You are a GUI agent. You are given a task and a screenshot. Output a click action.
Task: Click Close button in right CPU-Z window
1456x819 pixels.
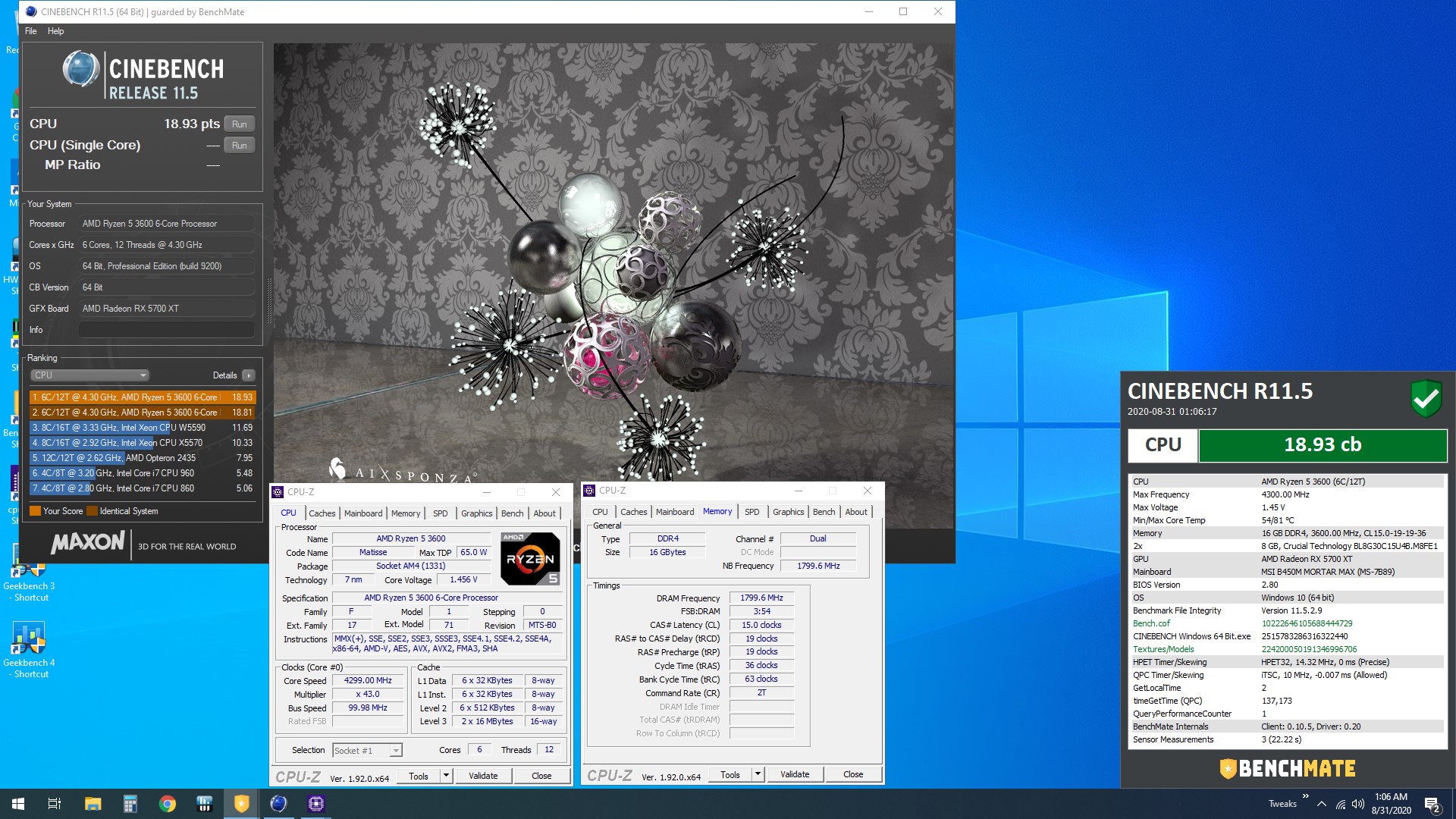coord(853,774)
